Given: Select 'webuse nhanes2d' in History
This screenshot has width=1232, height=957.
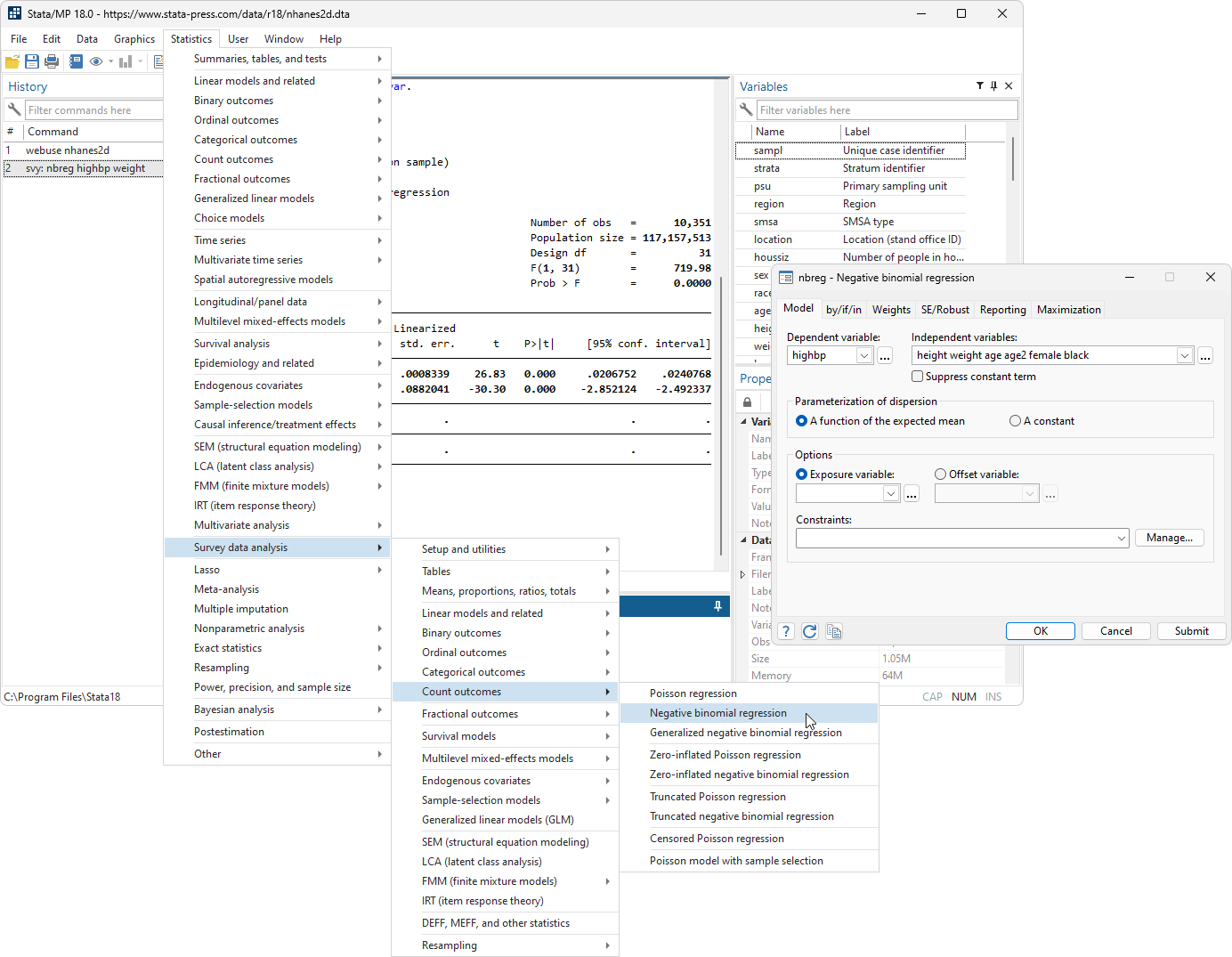Looking at the screenshot, I should pyautogui.click(x=83, y=150).
